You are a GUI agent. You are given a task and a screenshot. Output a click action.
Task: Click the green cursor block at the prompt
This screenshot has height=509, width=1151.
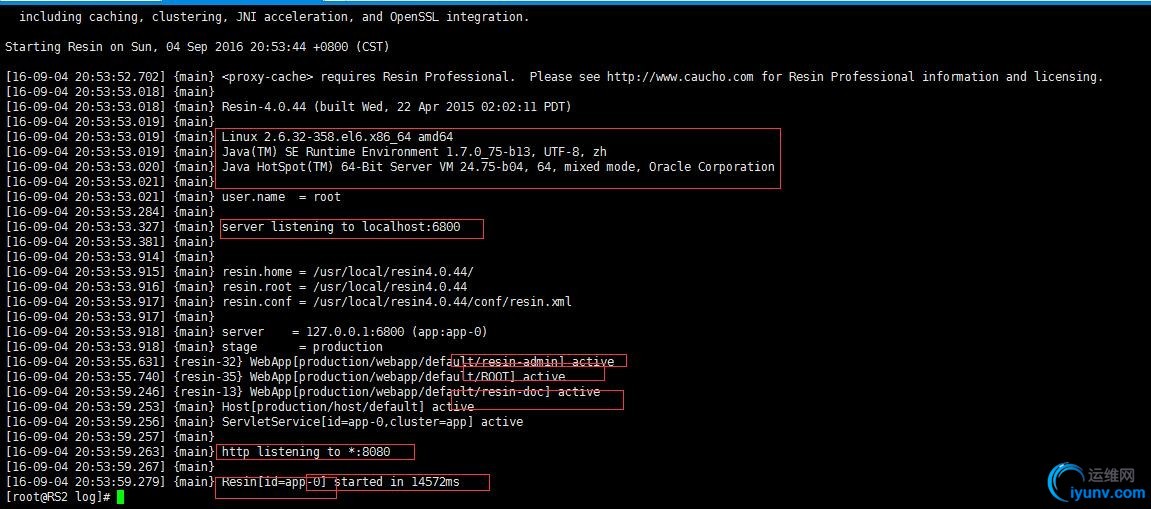click(x=120, y=497)
